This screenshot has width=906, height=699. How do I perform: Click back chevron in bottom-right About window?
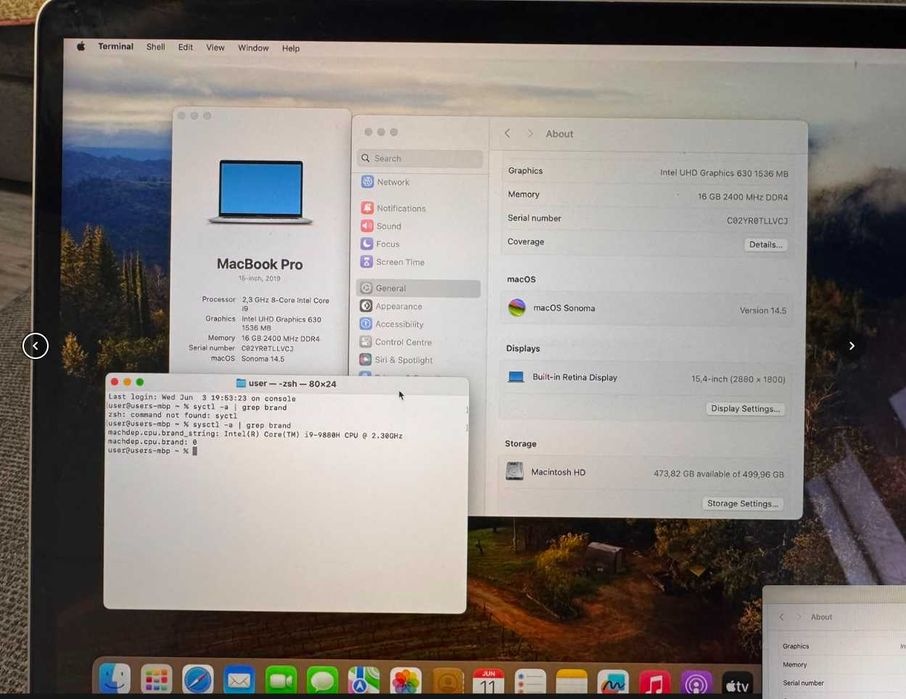(781, 617)
